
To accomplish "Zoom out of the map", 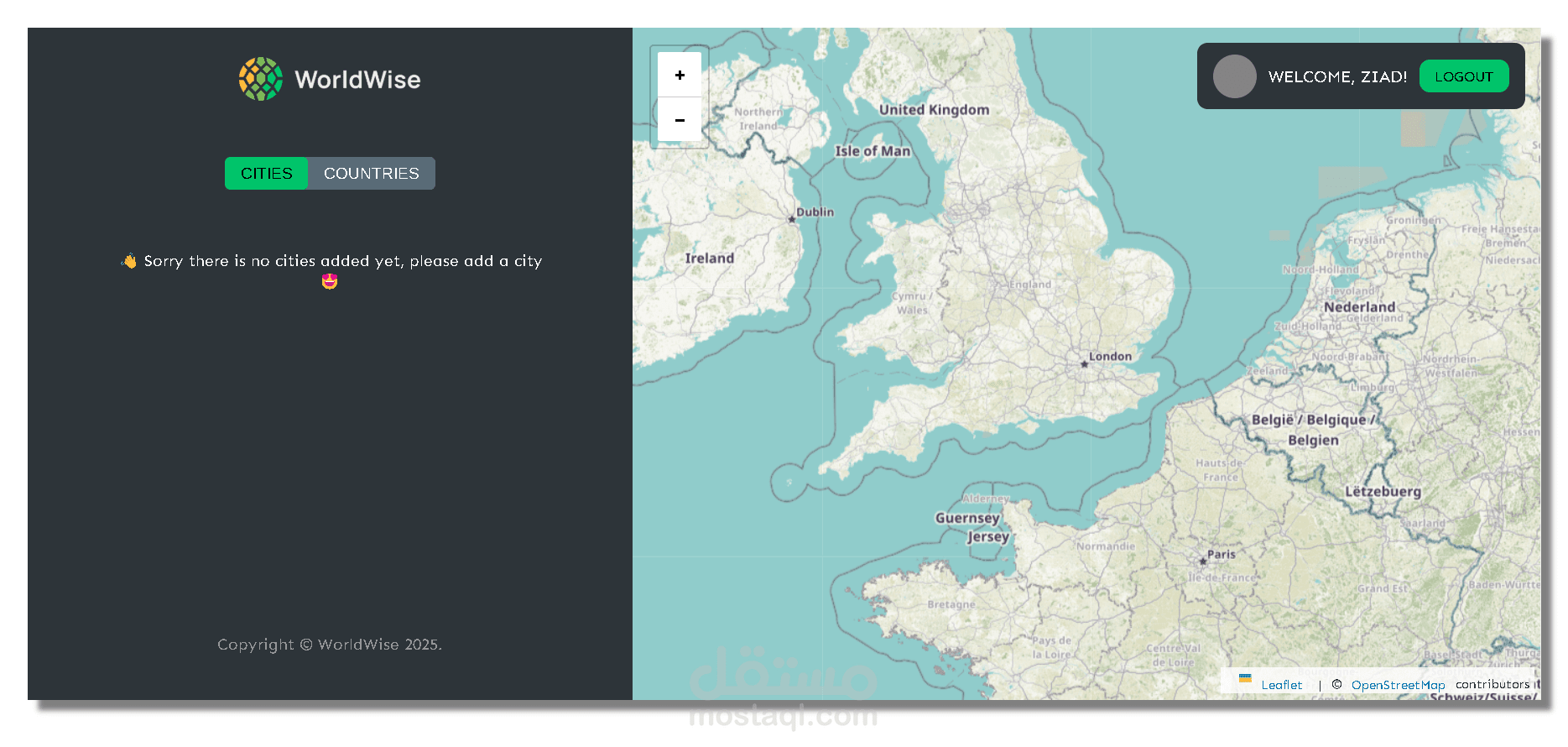I will [x=680, y=121].
